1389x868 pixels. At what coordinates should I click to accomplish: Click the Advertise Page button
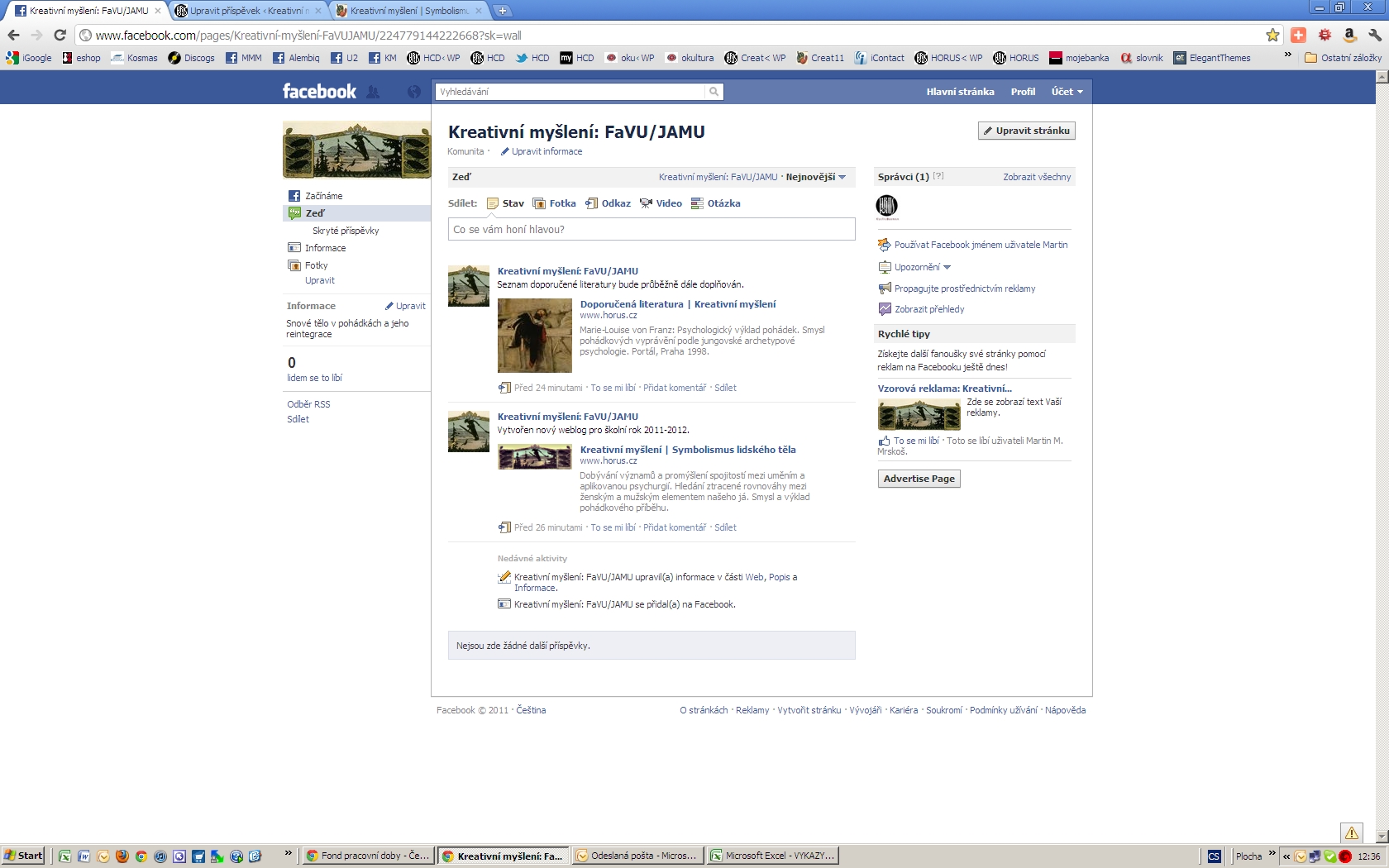coord(919,479)
